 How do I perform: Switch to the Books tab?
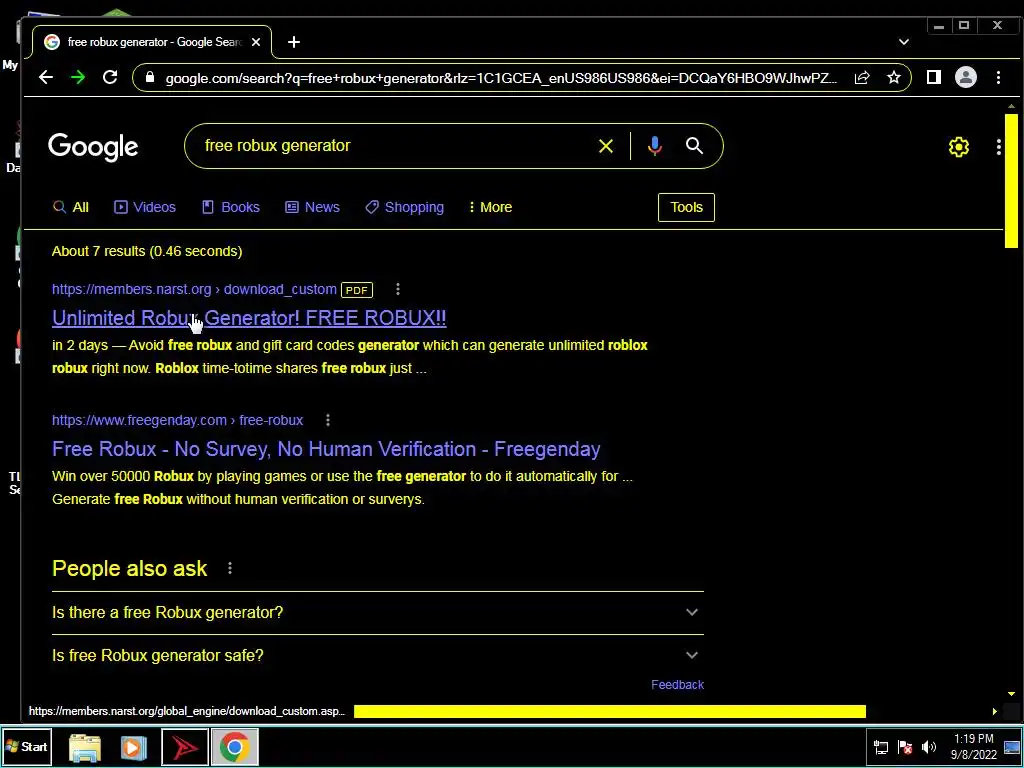pyautogui.click(x=231, y=207)
